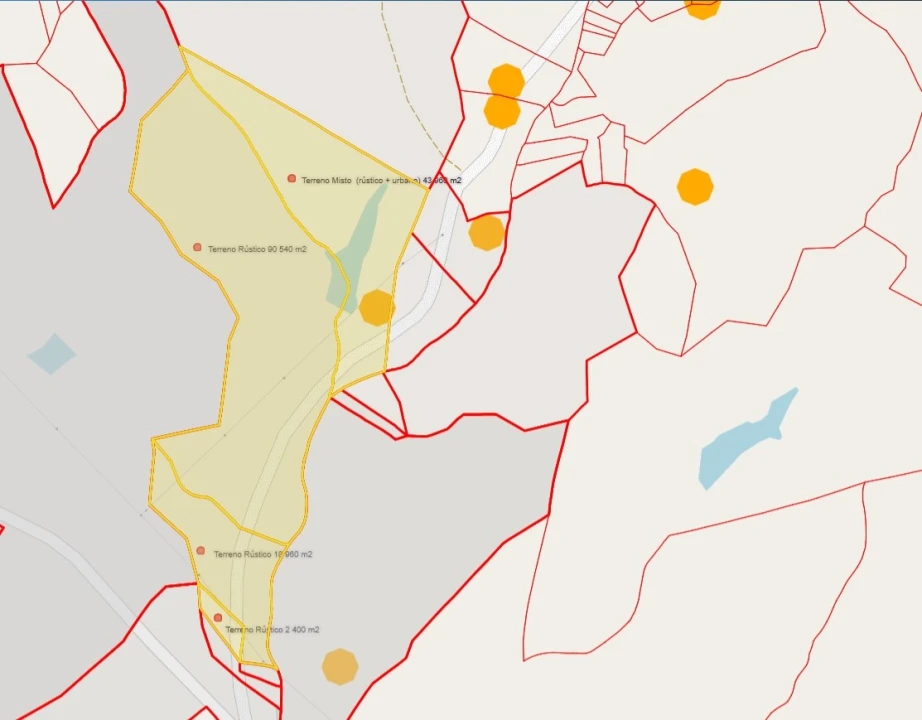This screenshot has width=922, height=720.
Task: Click the red dot beside Terreno Misto
Action: pyautogui.click(x=292, y=178)
